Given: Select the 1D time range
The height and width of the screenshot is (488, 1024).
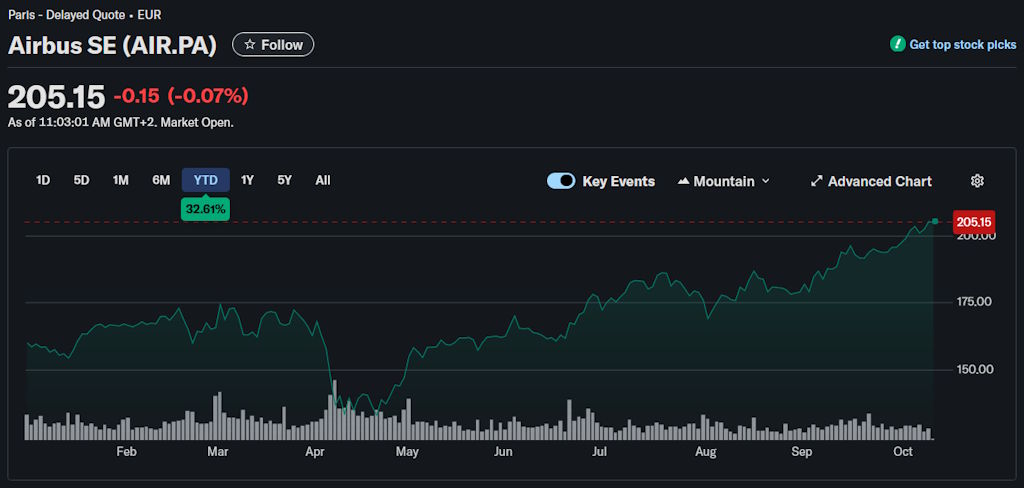Looking at the screenshot, I should click(43, 180).
